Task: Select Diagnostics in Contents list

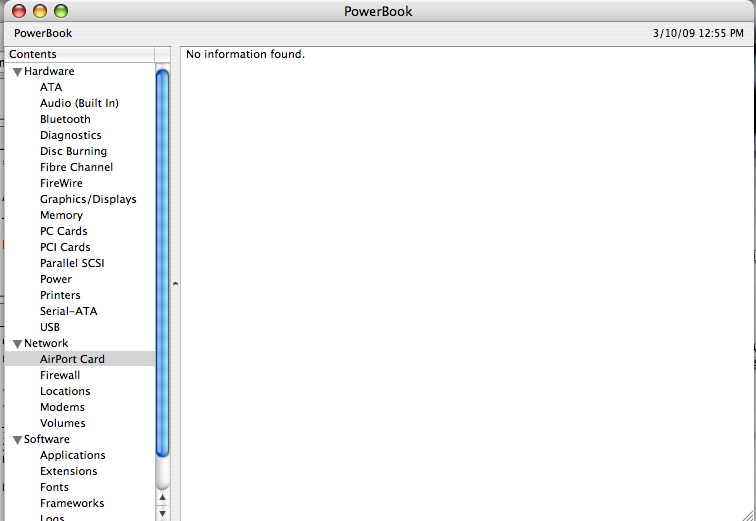Action: point(70,135)
